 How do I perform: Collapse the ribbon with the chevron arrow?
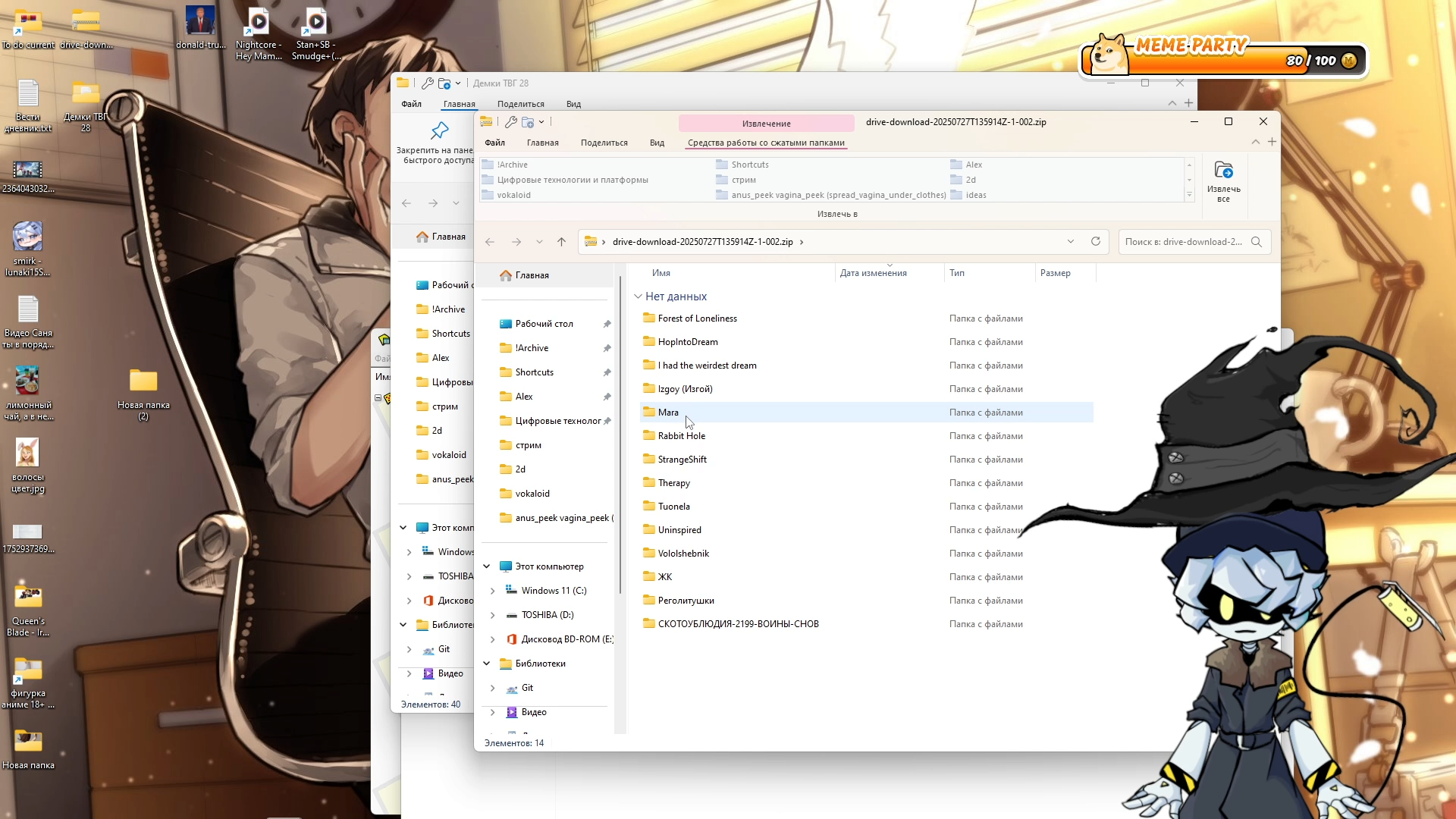tap(1255, 142)
